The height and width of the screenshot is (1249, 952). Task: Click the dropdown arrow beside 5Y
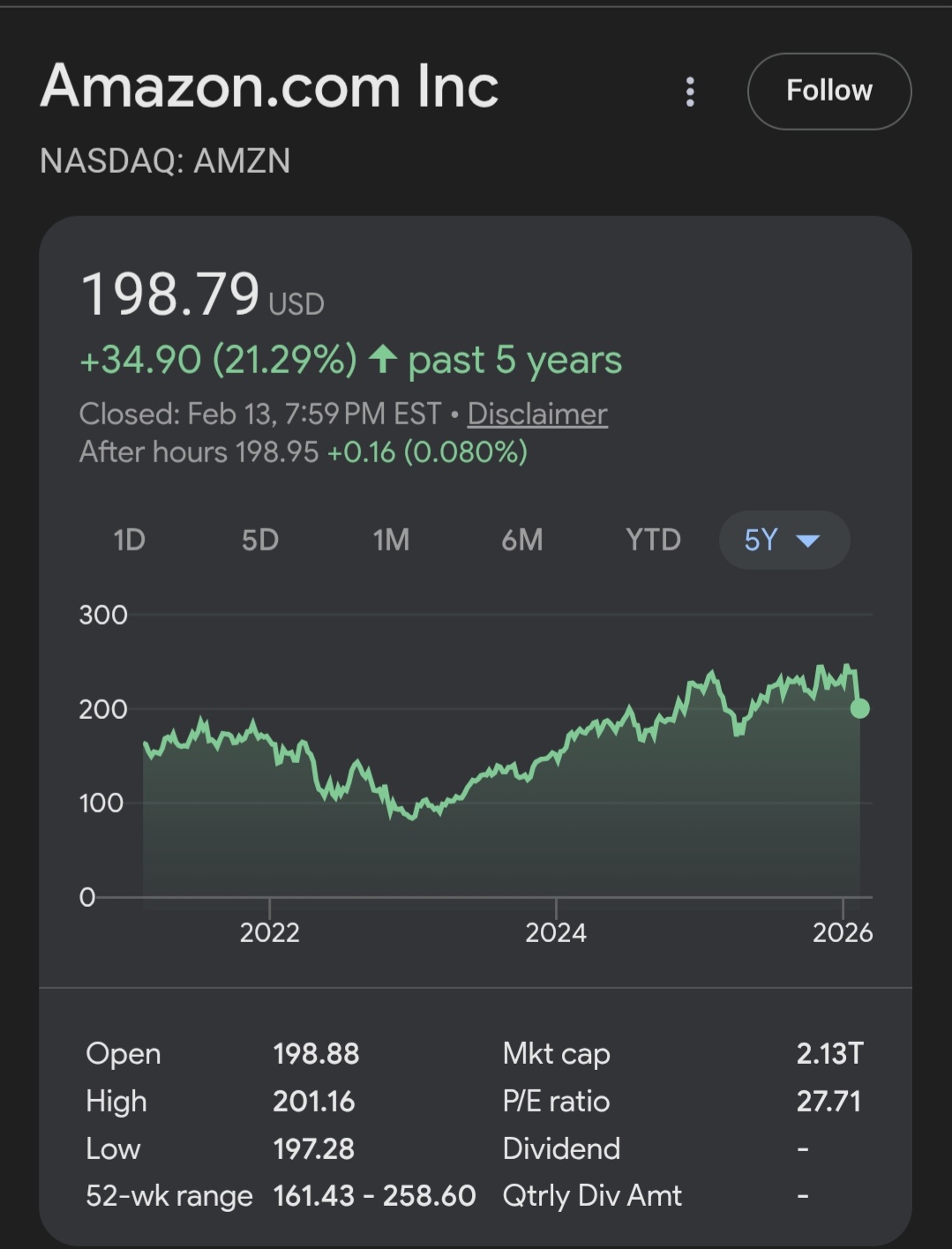pos(808,540)
